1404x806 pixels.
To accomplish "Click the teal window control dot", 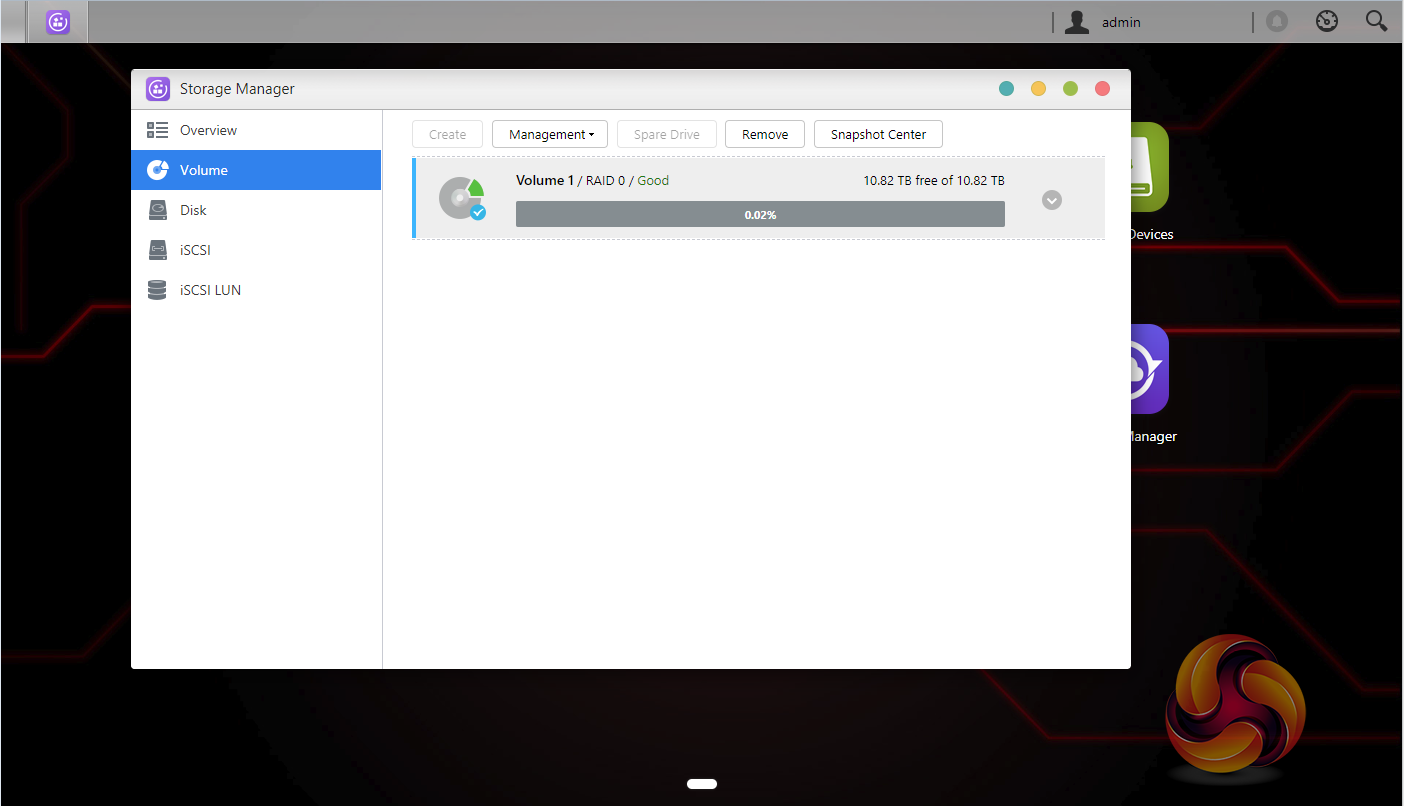I will pyautogui.click(x=1006, y=89).
